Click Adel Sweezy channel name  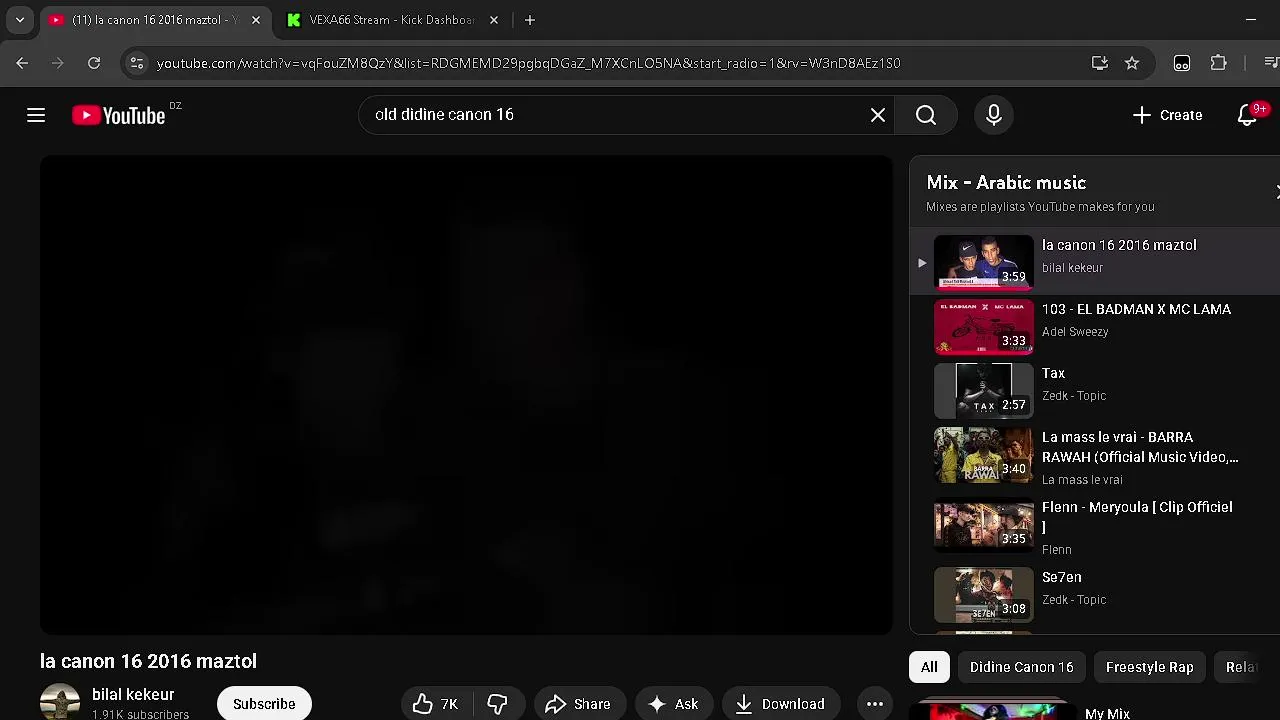point(1075,332)
